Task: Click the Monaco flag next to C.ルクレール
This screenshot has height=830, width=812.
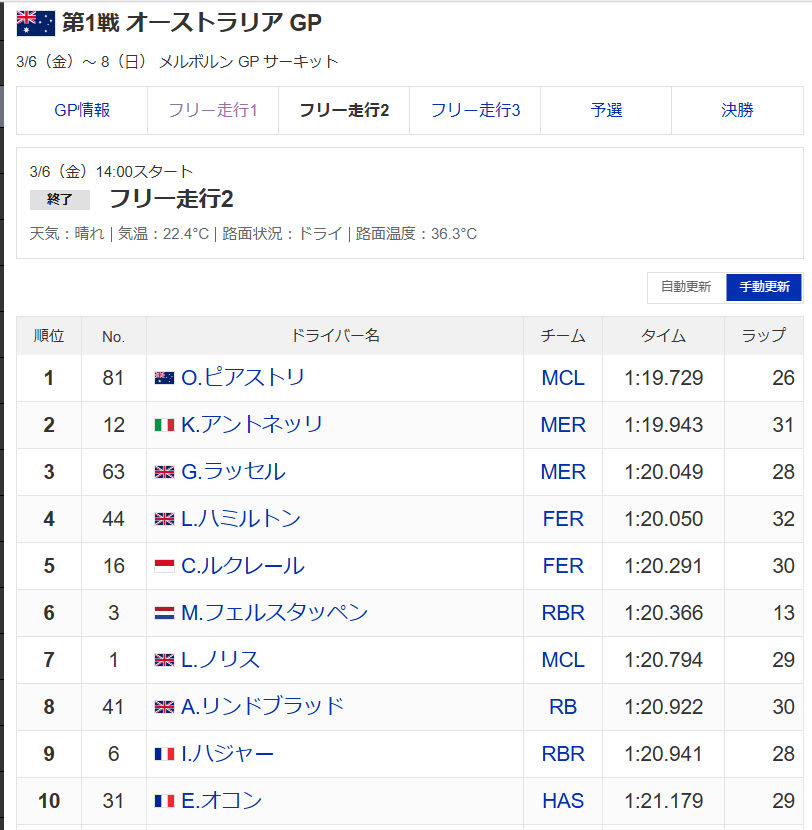Action: (164, 566)
